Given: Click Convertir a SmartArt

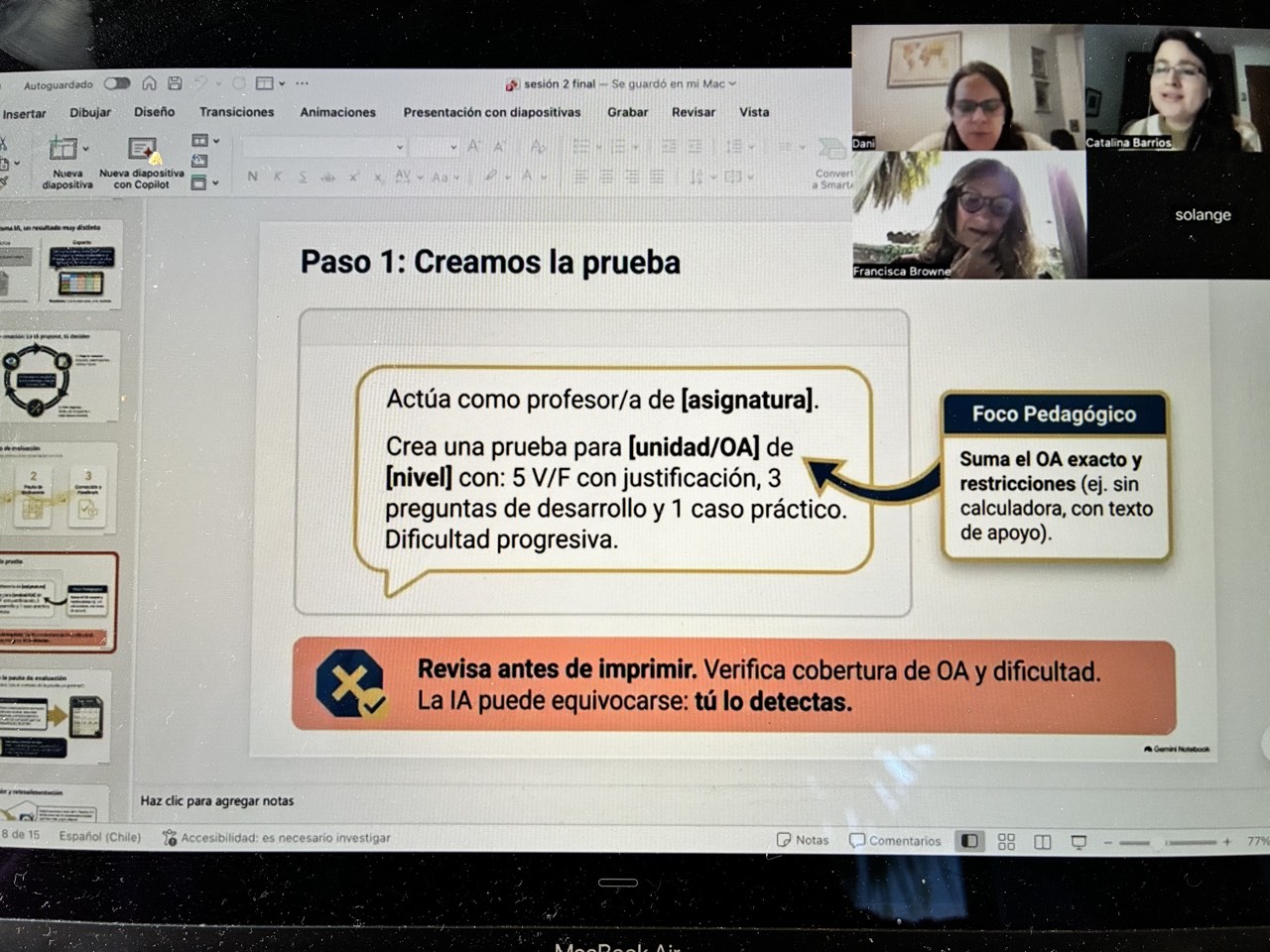Looking at the screenshot, I should click(x=833, y=163).
